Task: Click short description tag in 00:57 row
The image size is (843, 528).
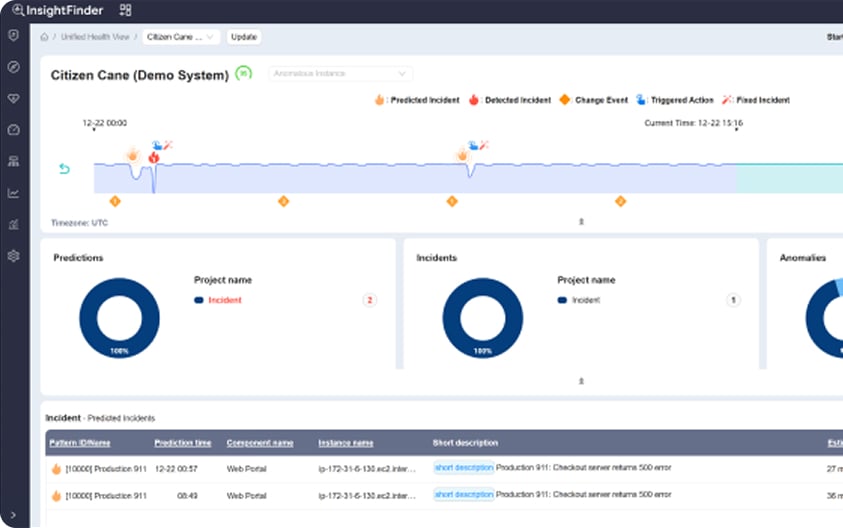Action: (x=464, y=468)
